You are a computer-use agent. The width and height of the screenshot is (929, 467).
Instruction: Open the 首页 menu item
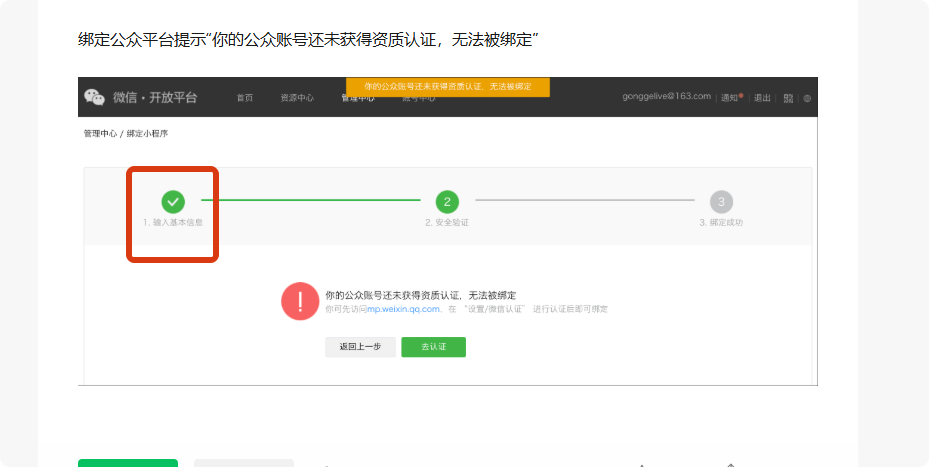tap(245, 98)
